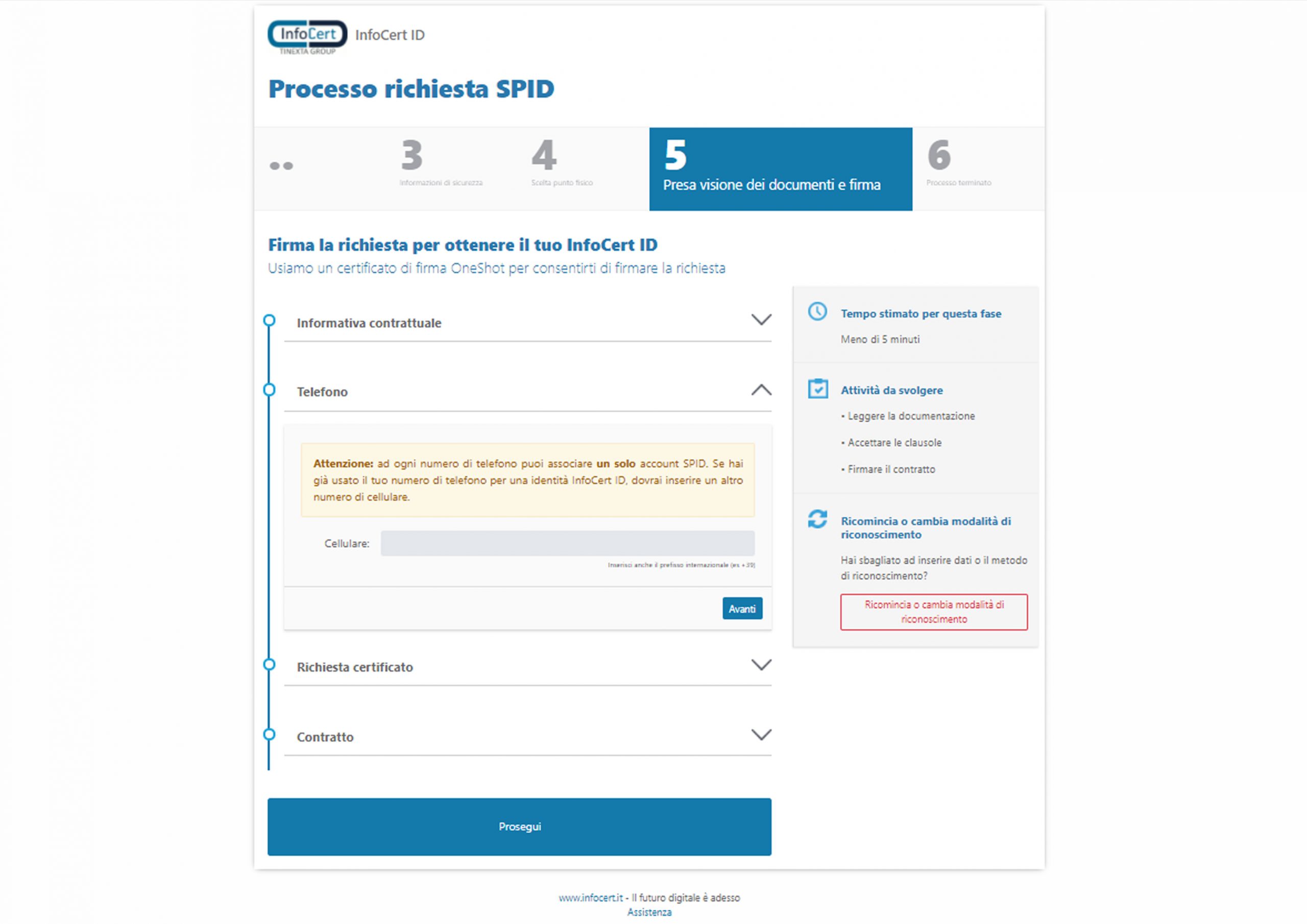
Task: Select step 5 Presa visione dei documenti
Action: tap(781, 169)
